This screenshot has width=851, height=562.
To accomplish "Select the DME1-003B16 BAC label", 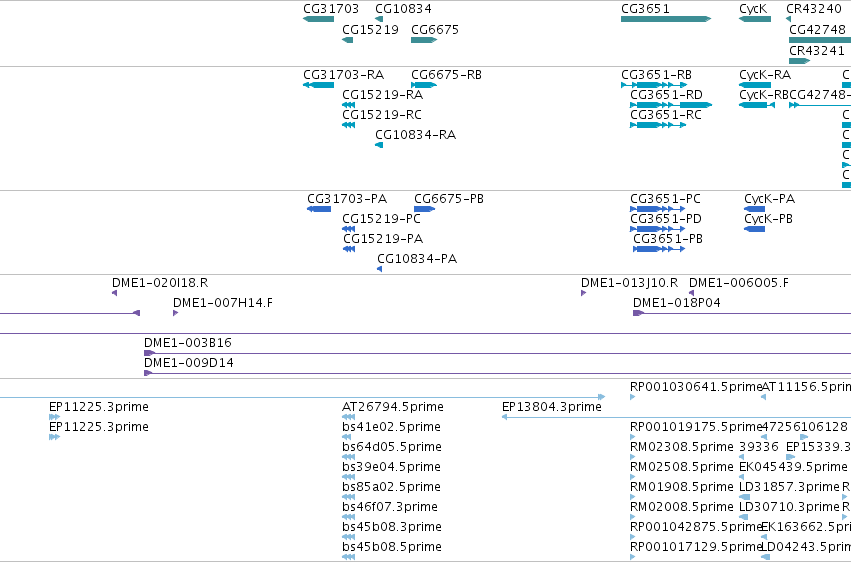I will tap(188, 343).
